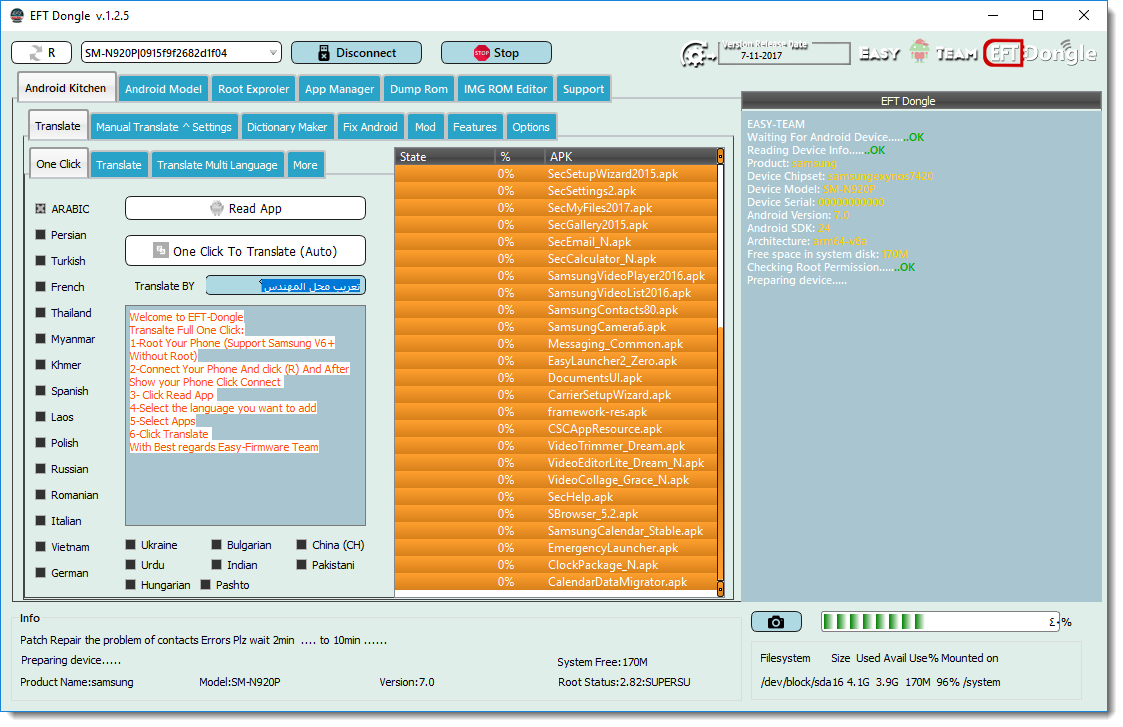Check the French language option
The width and height of the screenshot is (1123, 727).
pos(41,287)
